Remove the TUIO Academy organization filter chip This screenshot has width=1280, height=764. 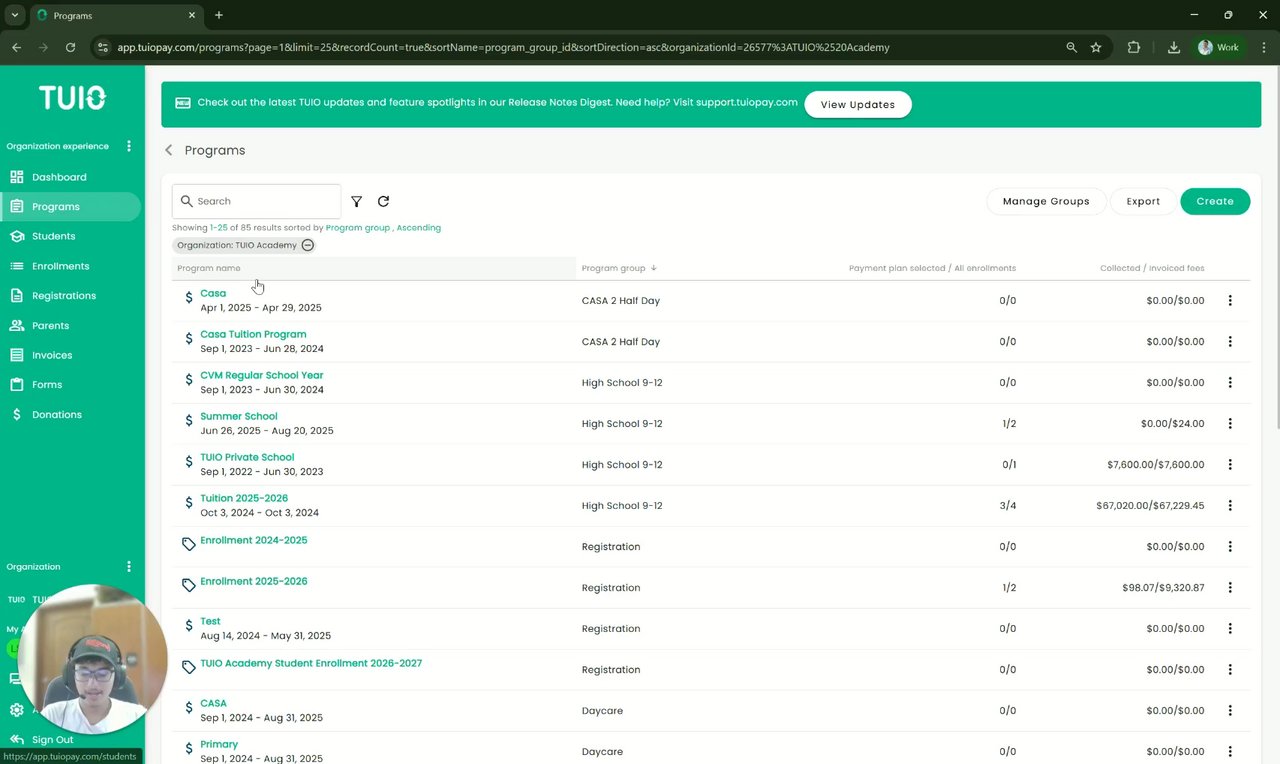(308, 245)
